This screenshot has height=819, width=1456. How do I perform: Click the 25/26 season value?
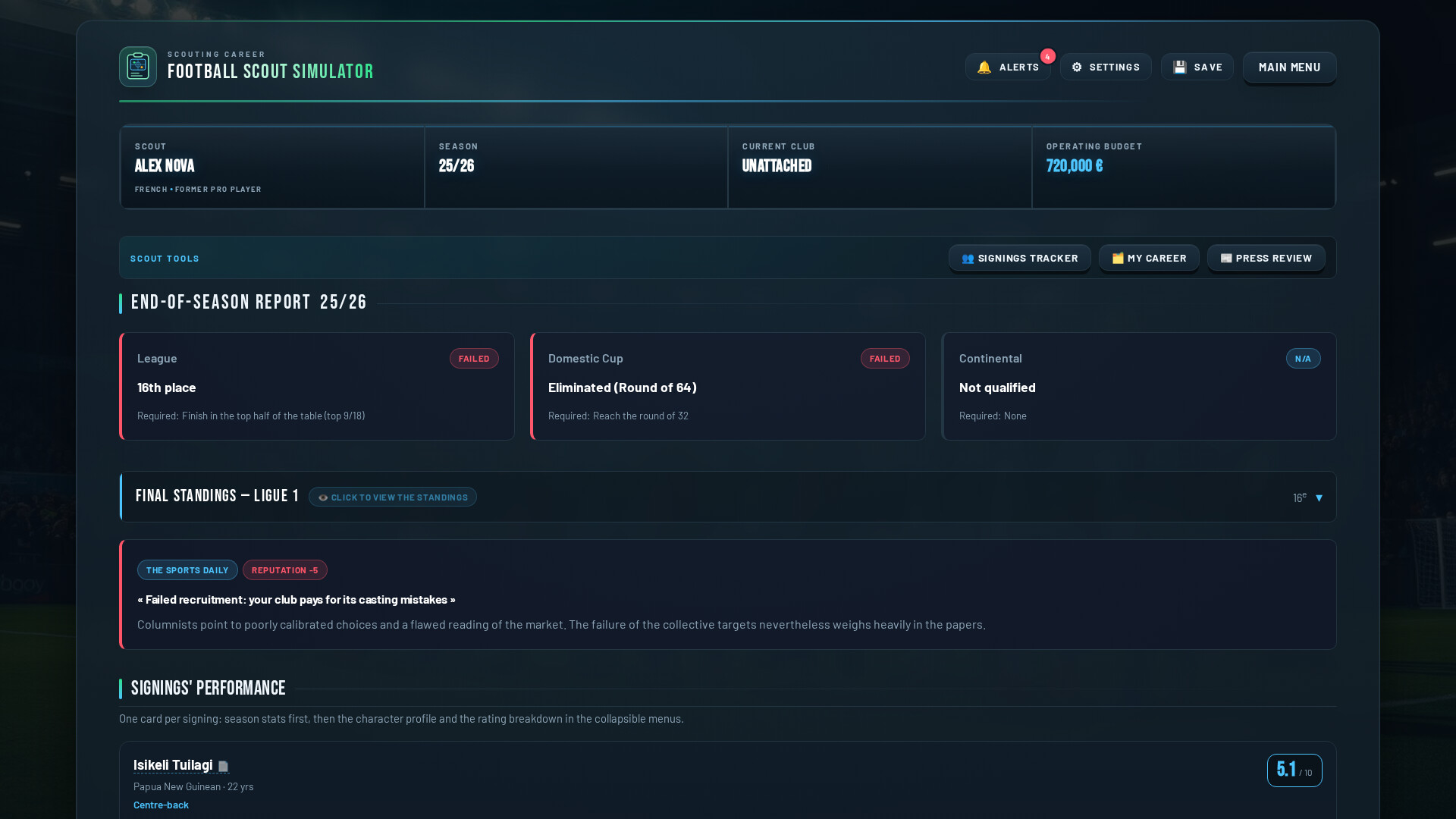(x=457, y=166)
